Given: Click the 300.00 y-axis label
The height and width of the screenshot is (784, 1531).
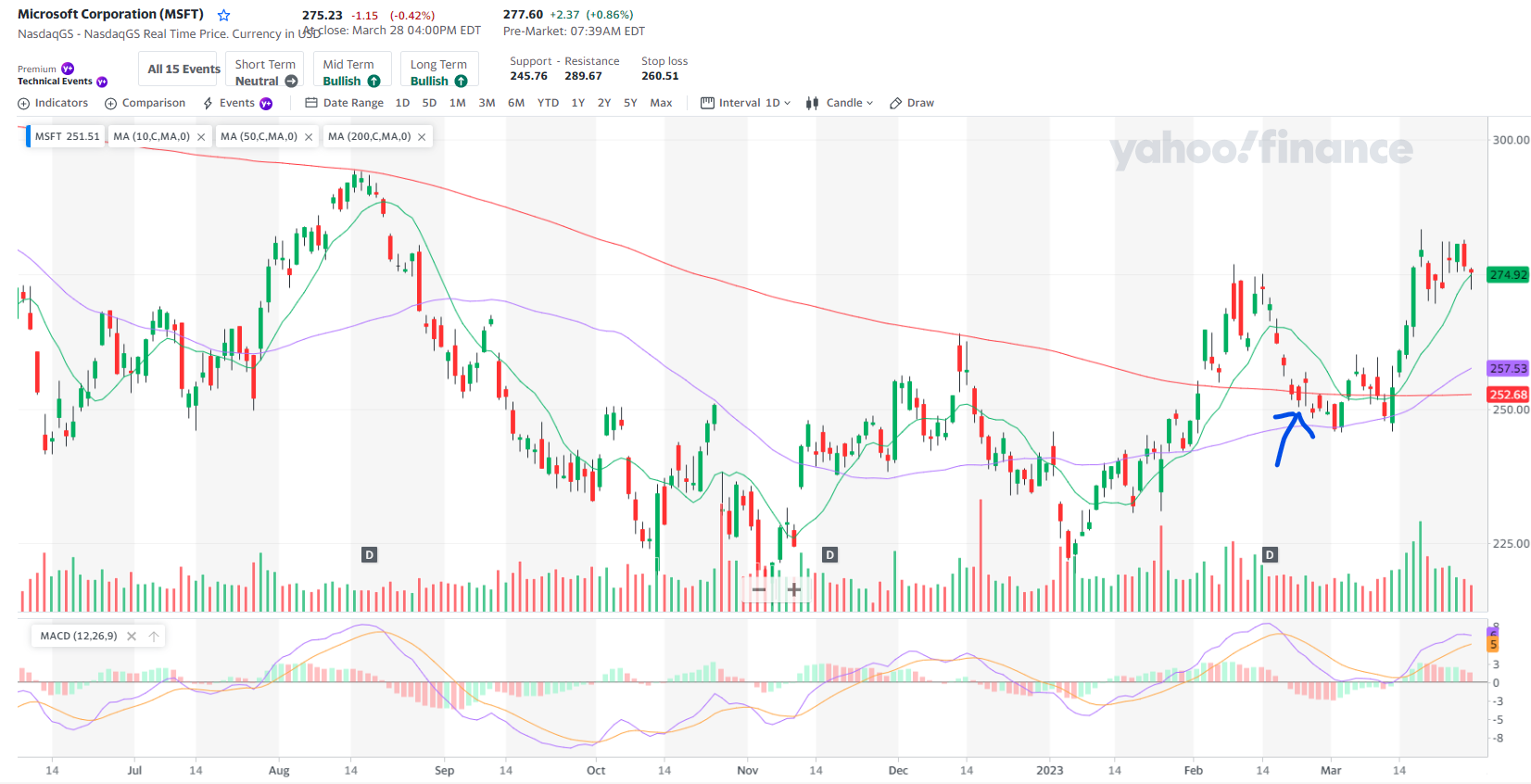Looking at the screenshot, I should click(1511, 140).
